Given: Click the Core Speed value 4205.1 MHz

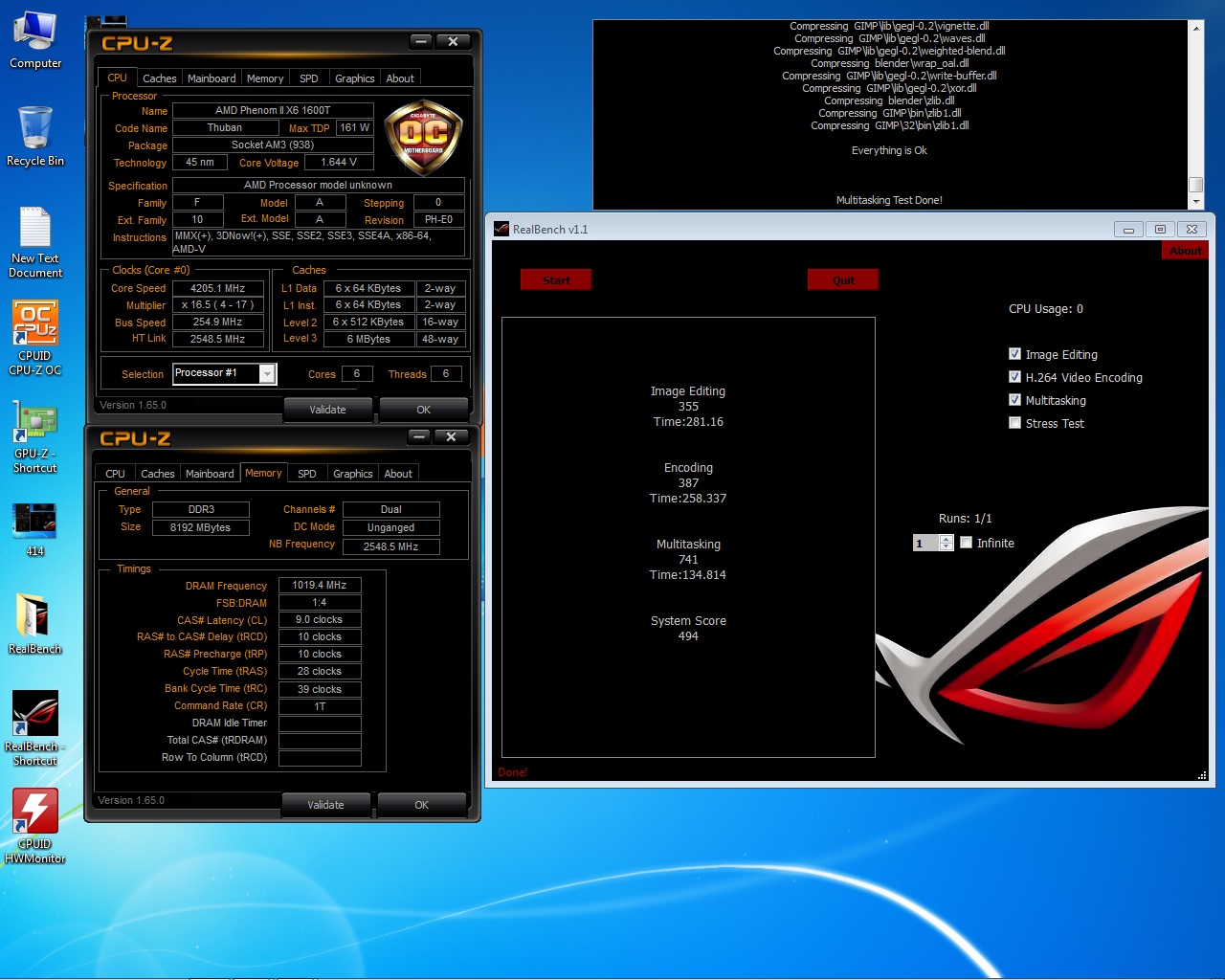Looking at the screenshot, I should (x=218, y=288).
